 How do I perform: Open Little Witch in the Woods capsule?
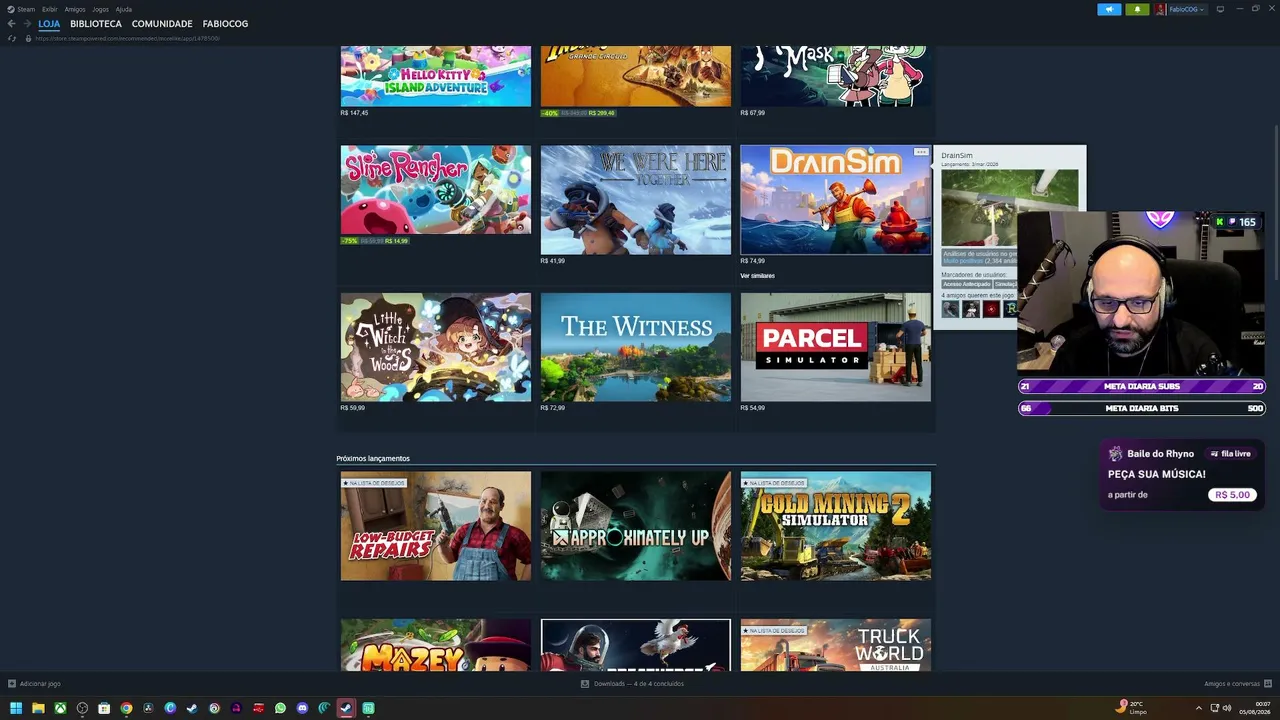coord(436,347)
